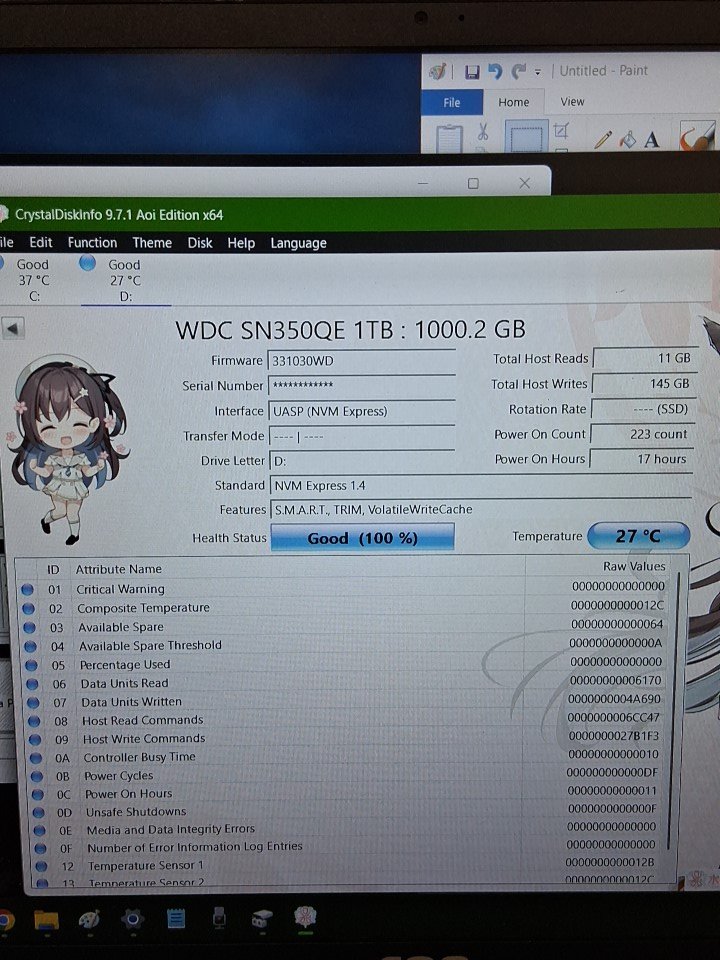Click the previous disk arrow button
This screenshot has height=960, width=720.
(12, 328)
